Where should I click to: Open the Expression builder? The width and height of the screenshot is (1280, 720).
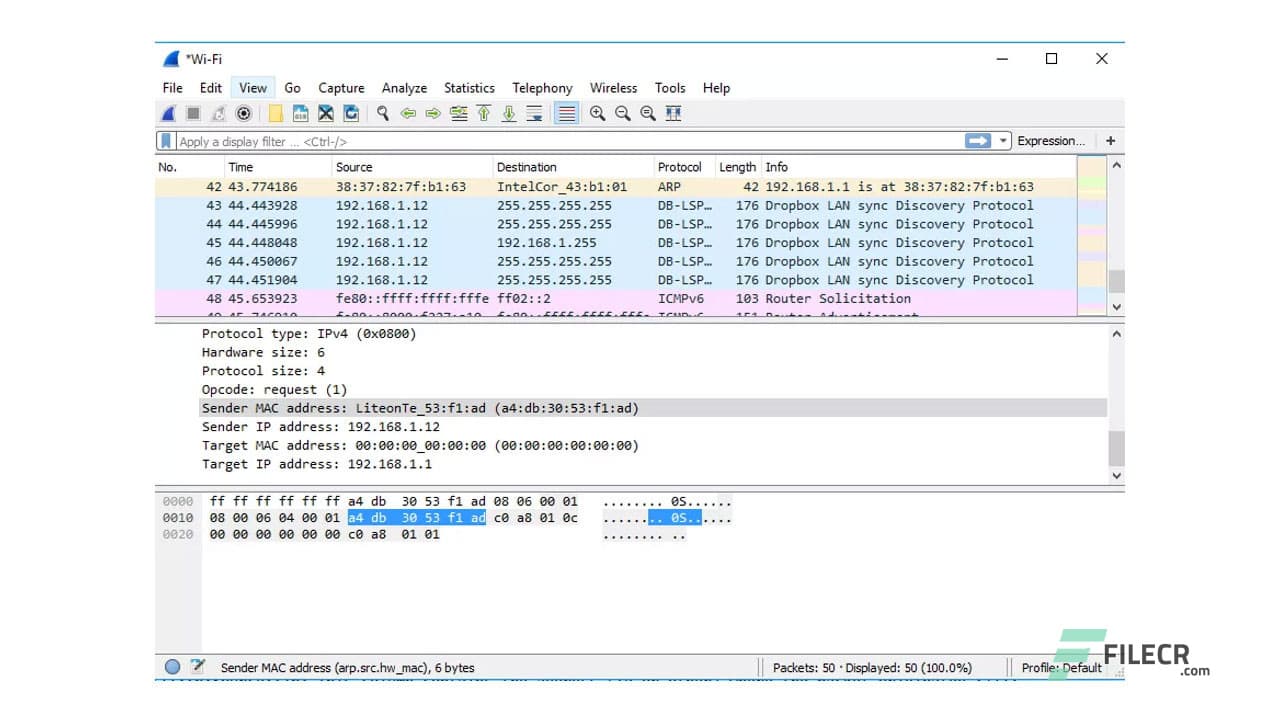coord(1050,140)
